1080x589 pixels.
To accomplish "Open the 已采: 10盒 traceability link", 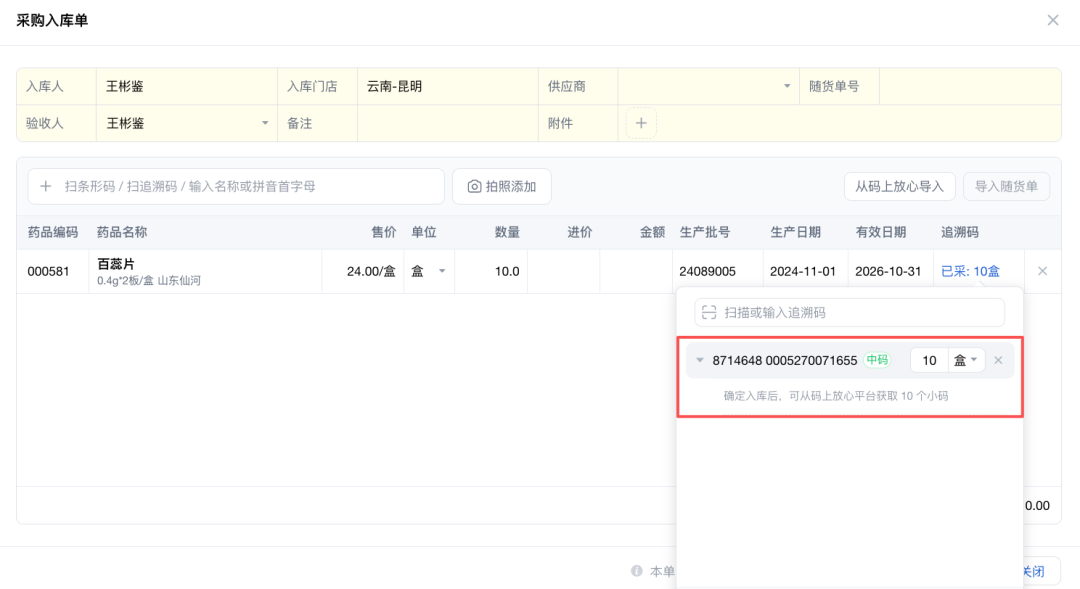I will coord(969,271).
